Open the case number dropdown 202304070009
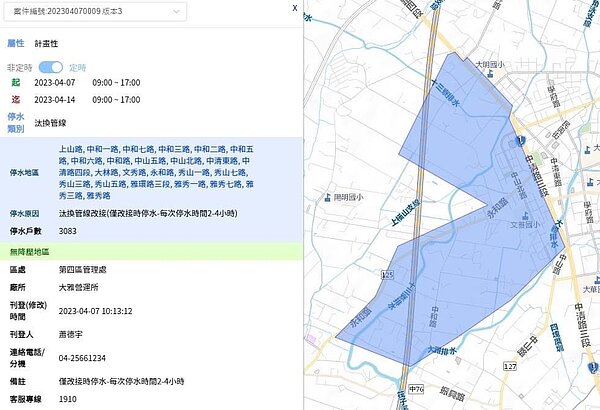Screen dimensions: 600x410 point(95,11)
